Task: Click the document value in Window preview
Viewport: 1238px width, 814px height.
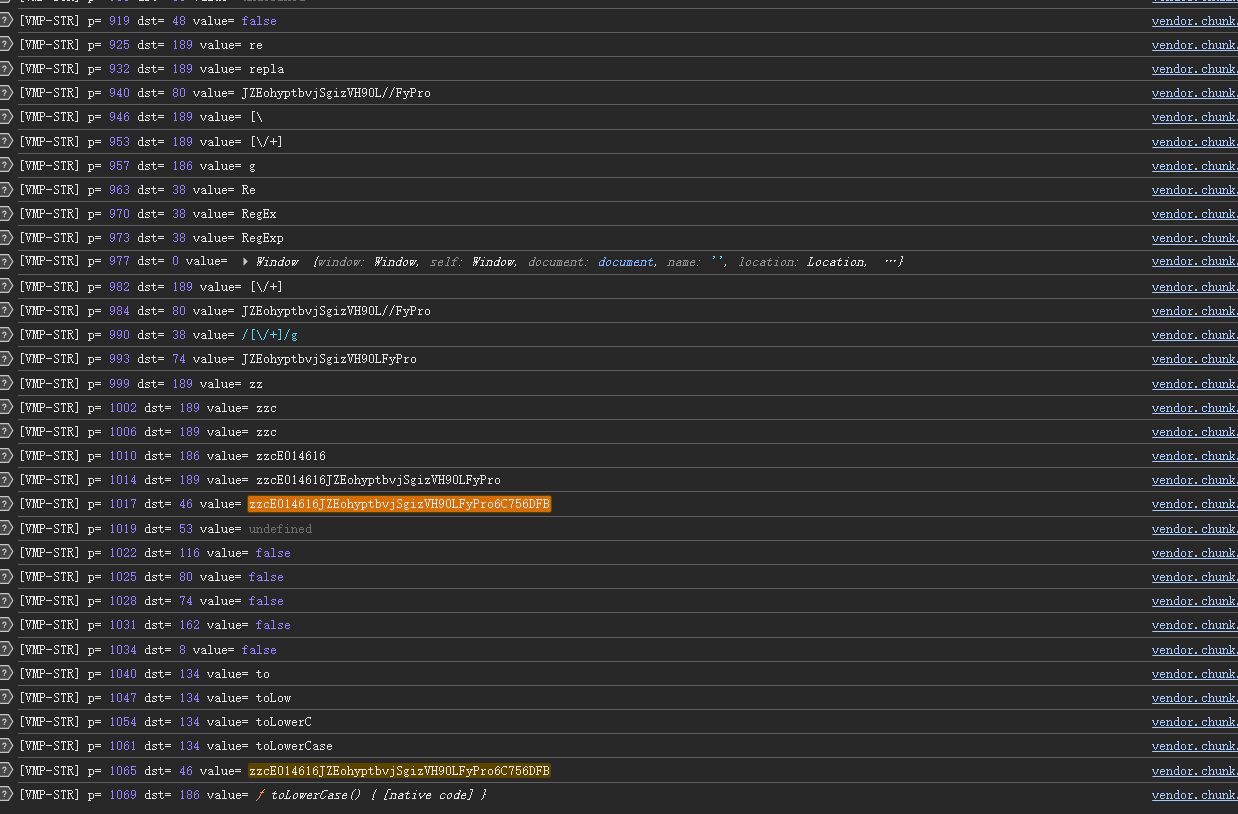Action: [x=625, y=262]
